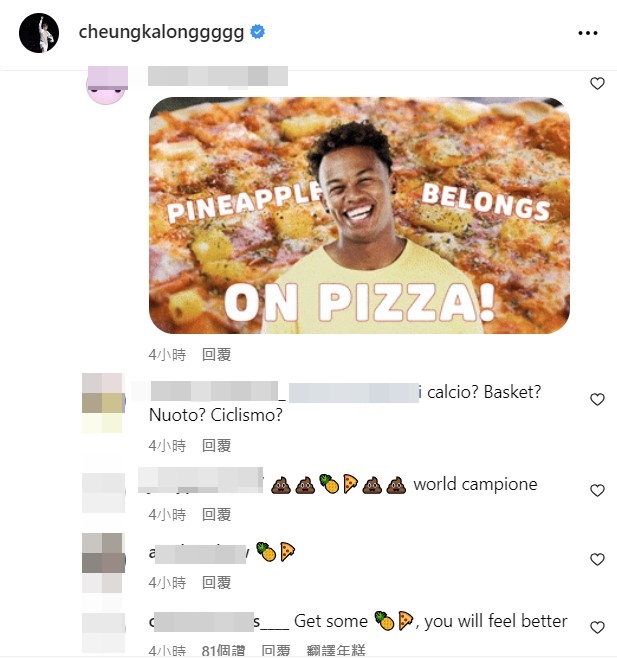Click reply under the emoji-only pizza comment
Image resolution: width=617 pixels, height=658 pixels.
(x=216, y=582)
